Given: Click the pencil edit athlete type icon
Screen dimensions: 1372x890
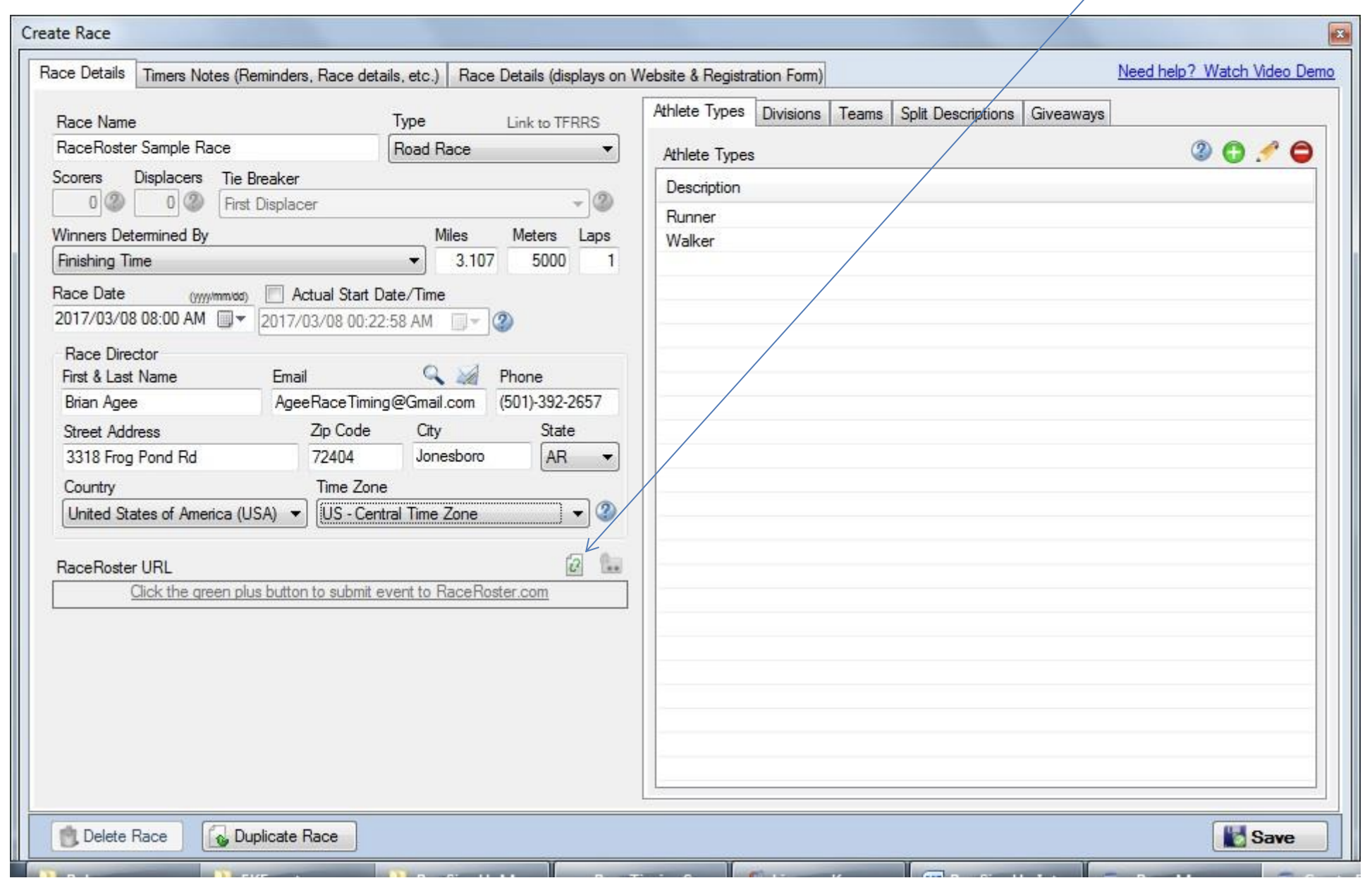Looking at the screenshot, I should click(1267, 152).
